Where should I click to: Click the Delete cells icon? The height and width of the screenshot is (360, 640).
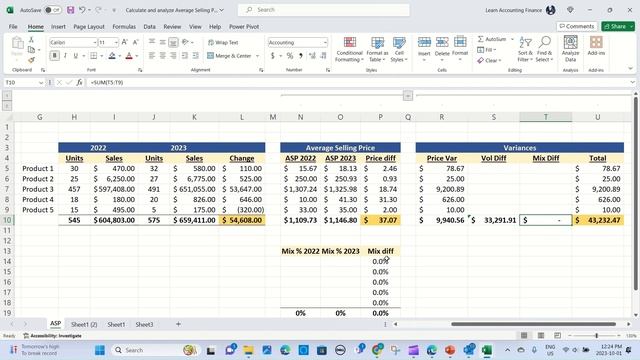(442, 42)
